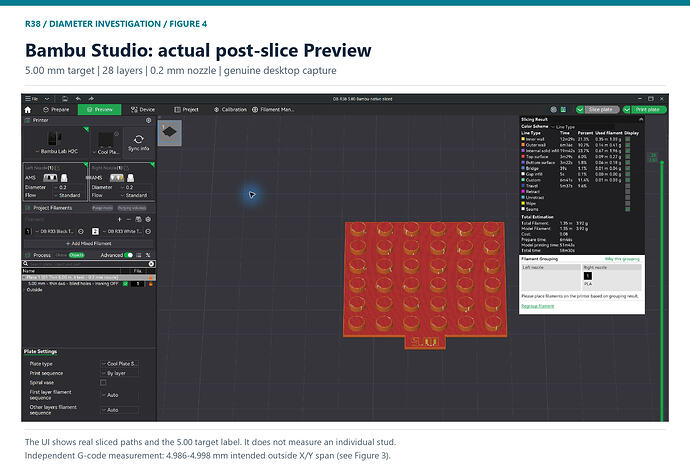Viewport: 690px width, 475px height.
Task: Collapse the Slicing Result panel arrow
Action: click(x=641, y=119)
